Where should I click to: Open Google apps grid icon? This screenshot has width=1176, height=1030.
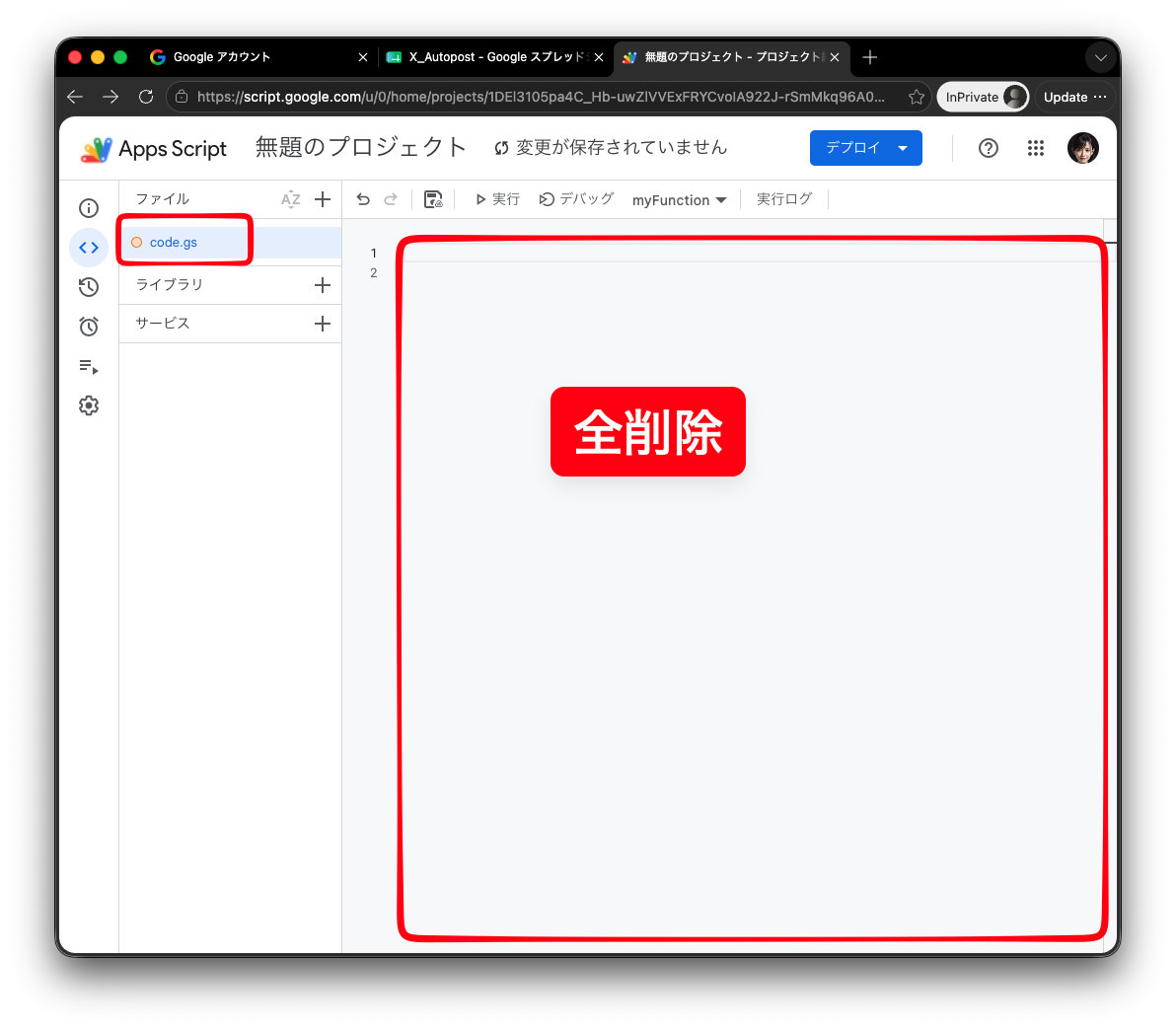pyautogui.click(x=1036, y=149)
